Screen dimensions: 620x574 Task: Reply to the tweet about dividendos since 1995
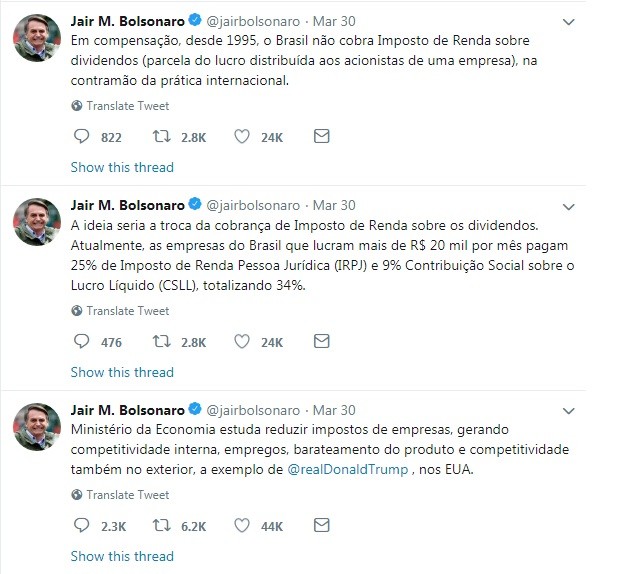pos(83,136)
